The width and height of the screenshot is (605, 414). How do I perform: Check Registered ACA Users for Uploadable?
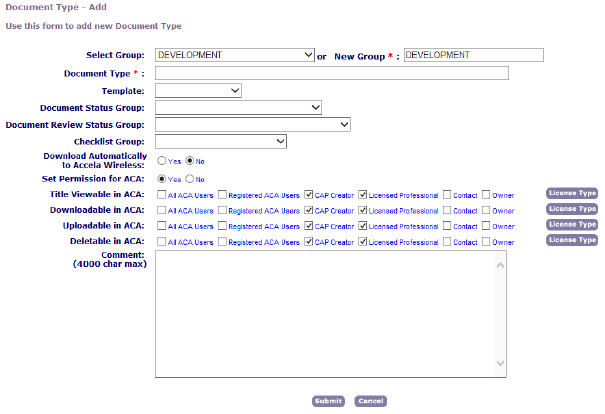point(222,225)
